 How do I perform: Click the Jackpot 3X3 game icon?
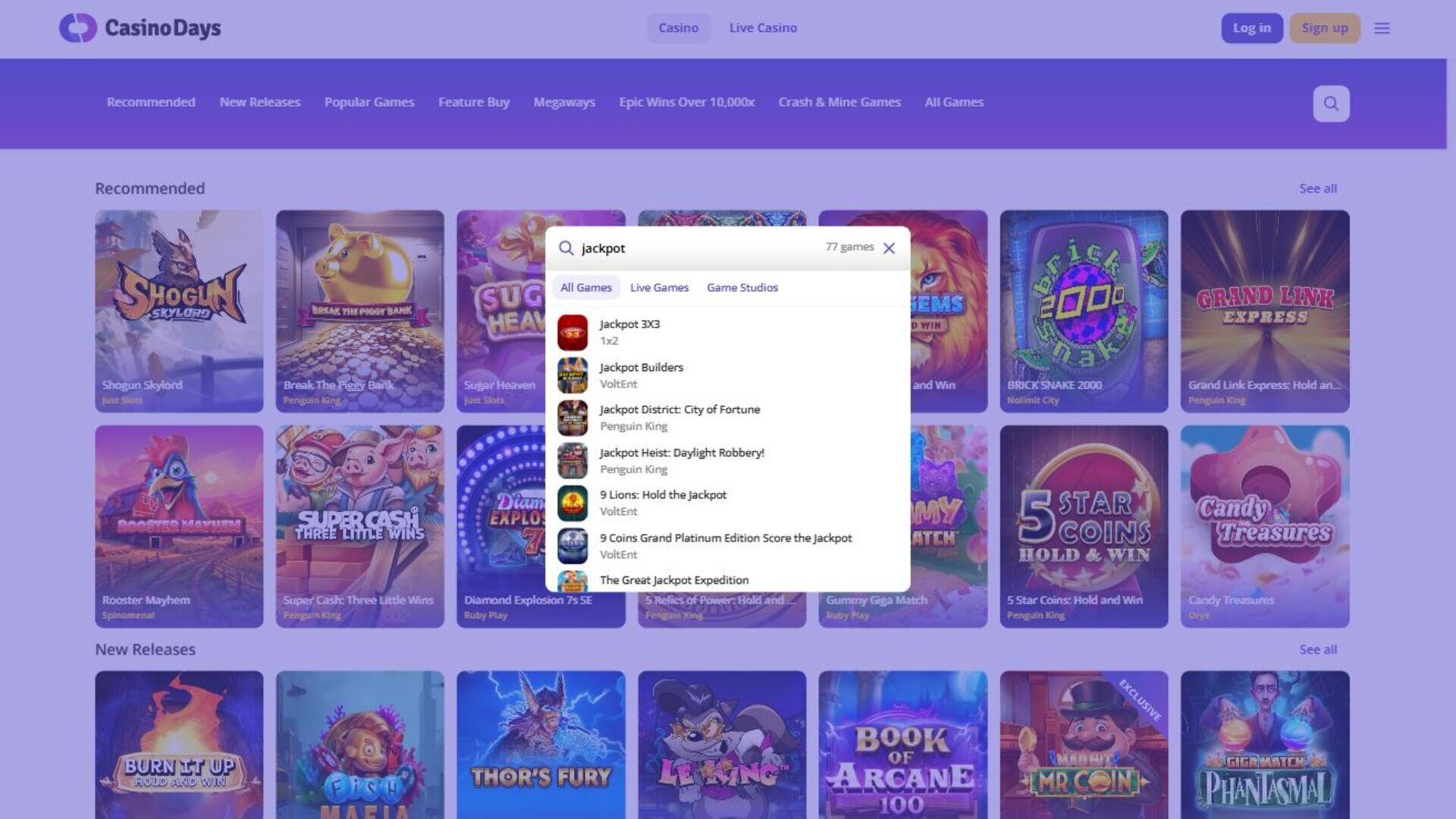(573, 332)
